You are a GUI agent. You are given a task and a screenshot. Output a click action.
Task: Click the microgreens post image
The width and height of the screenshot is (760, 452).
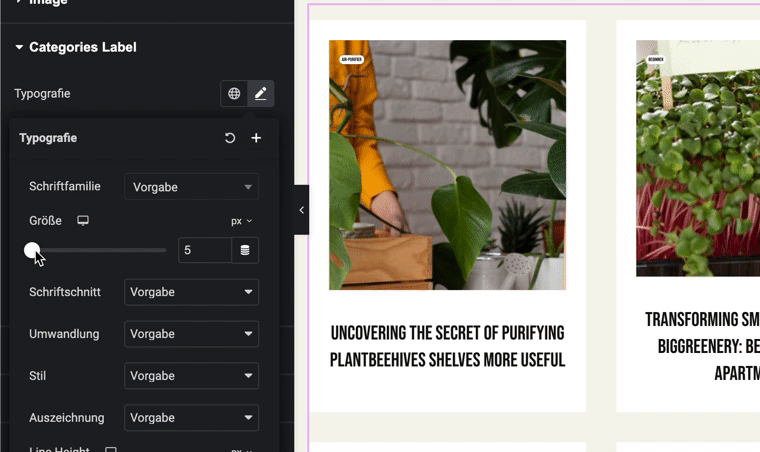pos(698,158)
